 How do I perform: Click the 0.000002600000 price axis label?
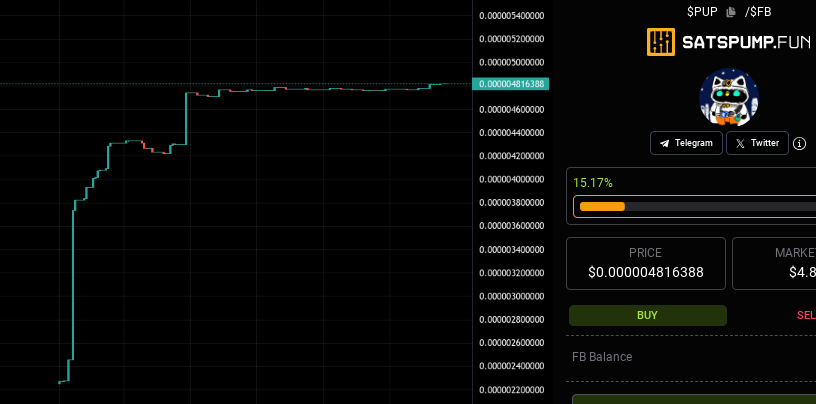(512, 343)
